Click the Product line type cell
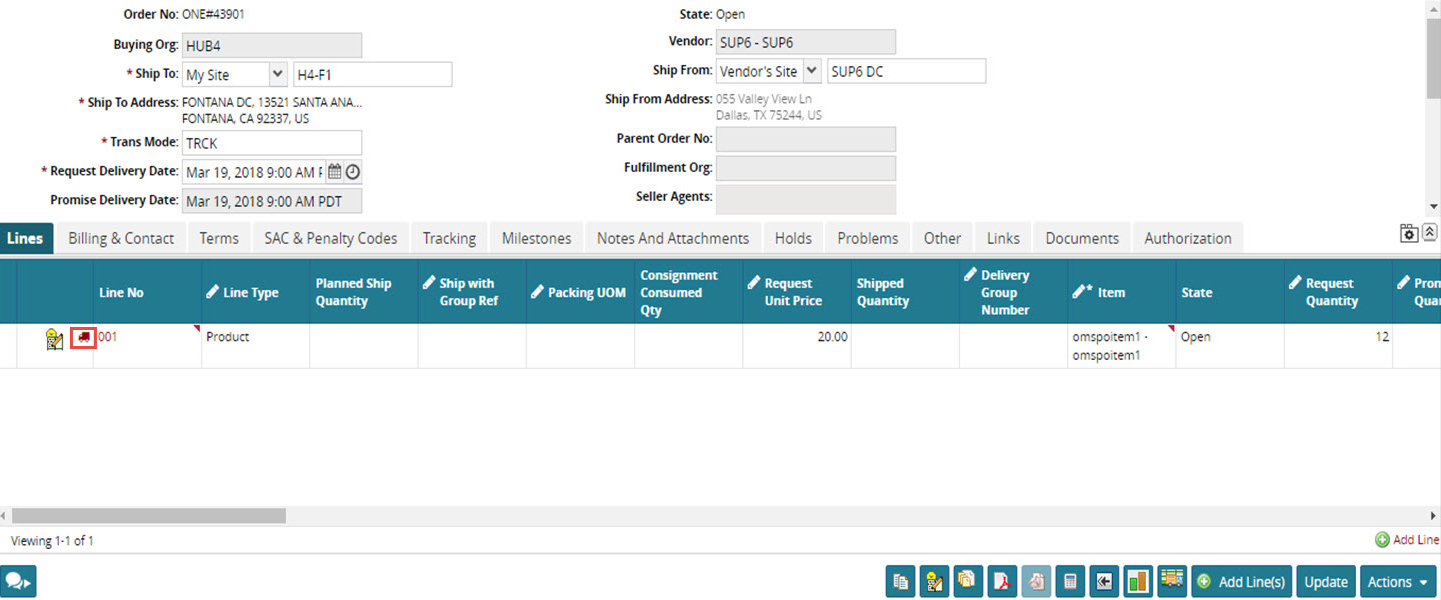Screen dimensions: 1441x600 coord(256,346)
